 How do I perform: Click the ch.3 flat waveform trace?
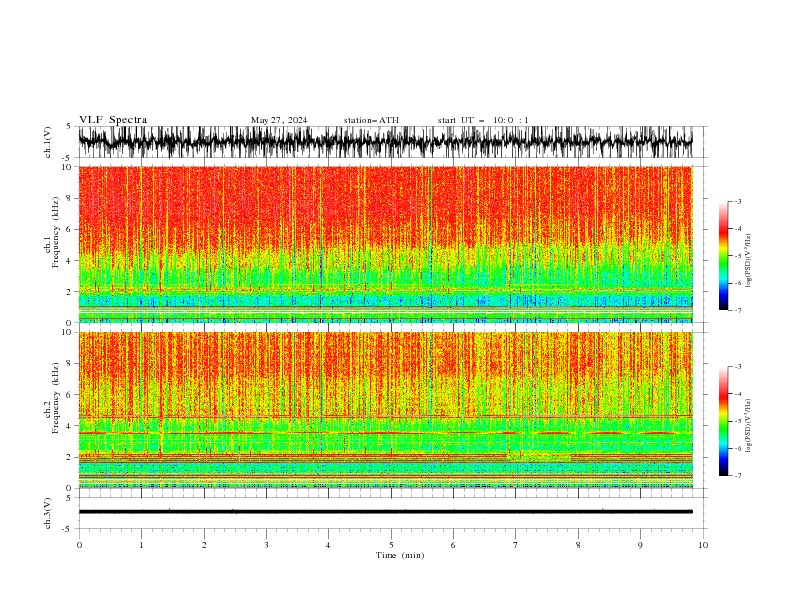pos(385,512)
